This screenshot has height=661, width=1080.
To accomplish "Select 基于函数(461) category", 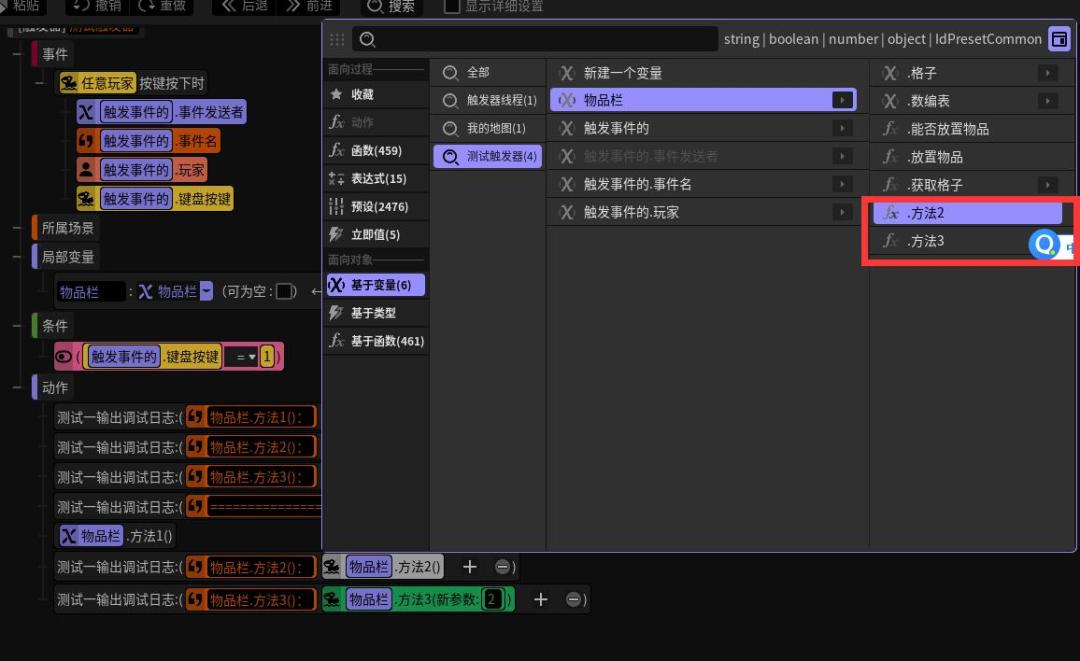I will pos(375,341).
